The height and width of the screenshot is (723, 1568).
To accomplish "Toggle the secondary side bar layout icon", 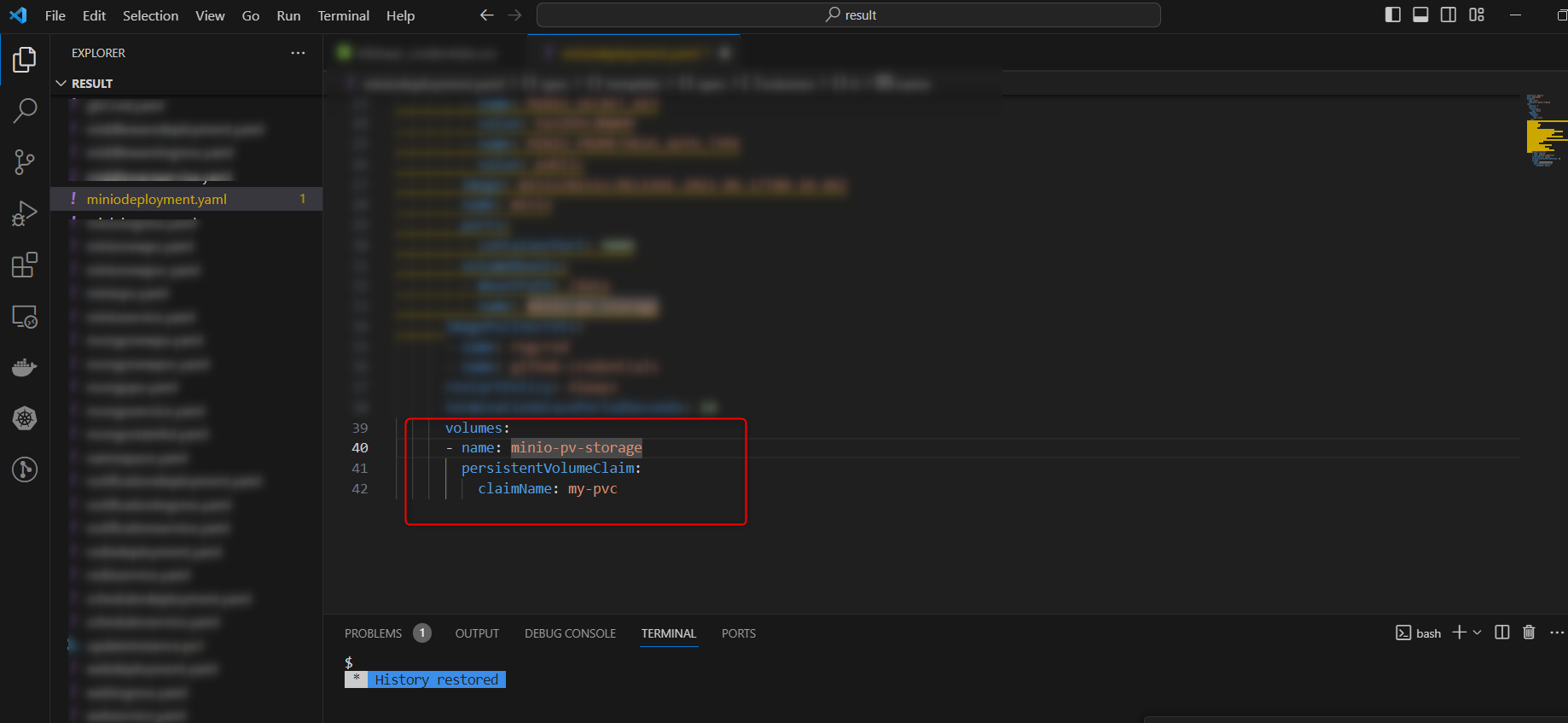I will point(1449,15).
